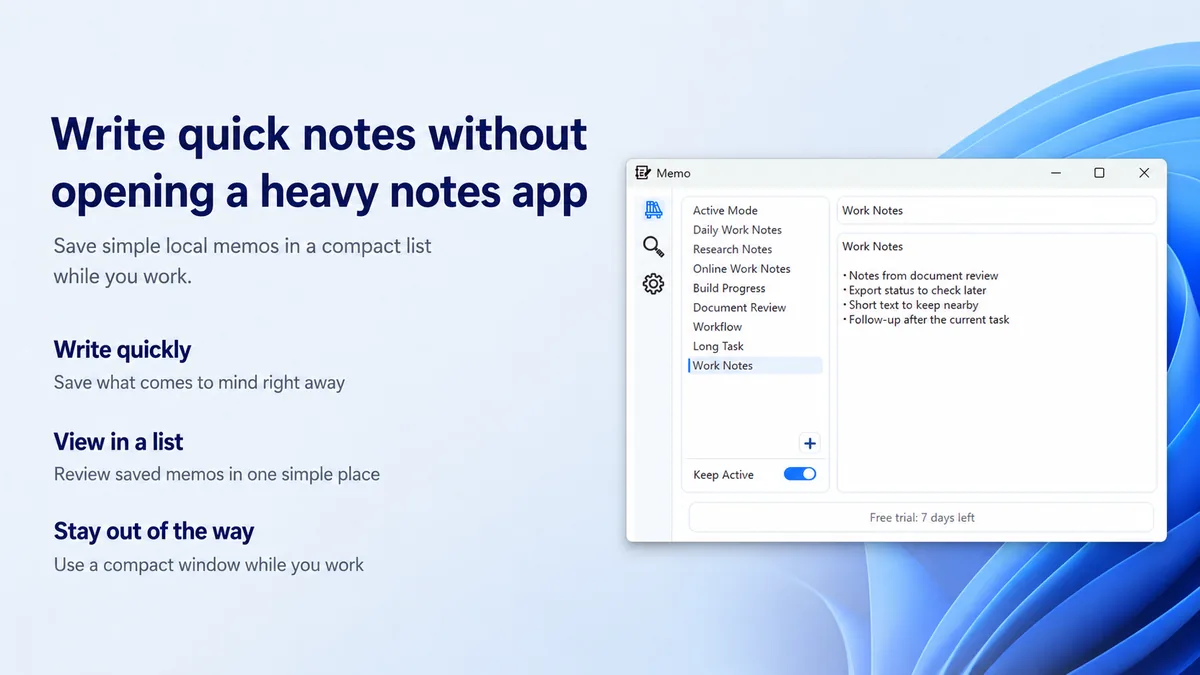Click the 'Notes from document review' bullet line
This screenshot has height=675, width=1200.
coord(920,276)
